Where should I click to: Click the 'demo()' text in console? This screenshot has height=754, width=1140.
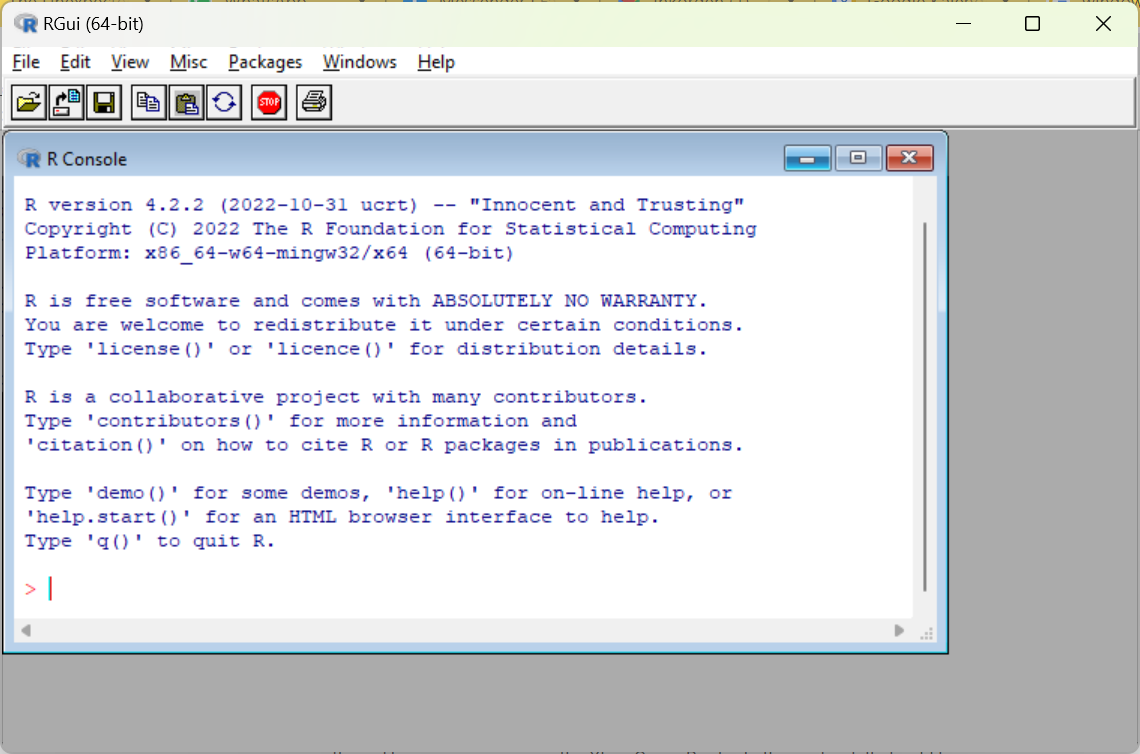coord(132,493)
